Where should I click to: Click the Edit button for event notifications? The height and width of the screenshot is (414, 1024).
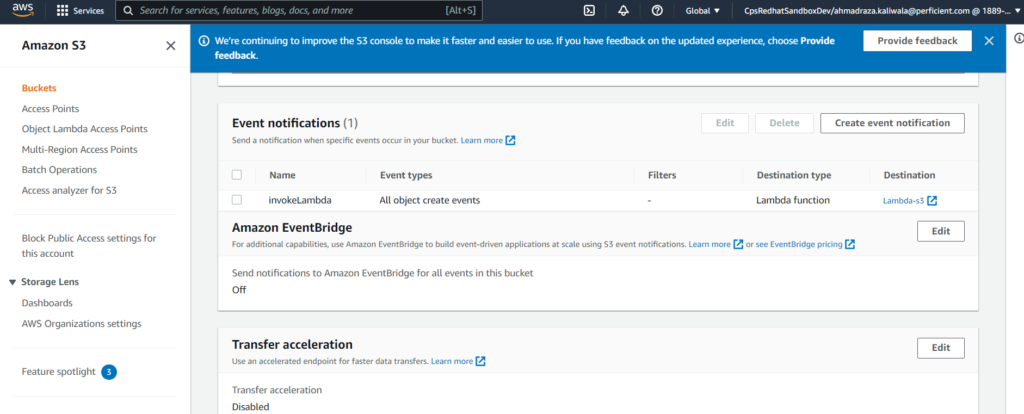[x=725, y=123]
